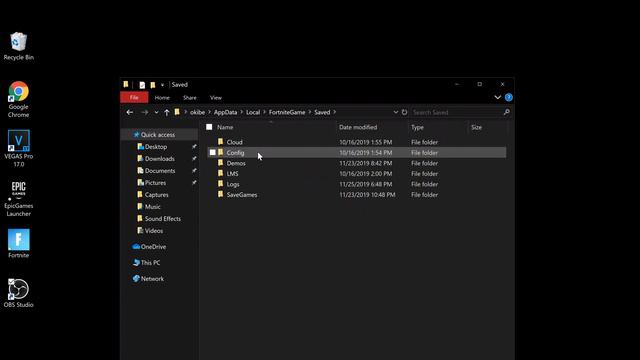Expand the chevron after AppData in path

coord(242,112)
